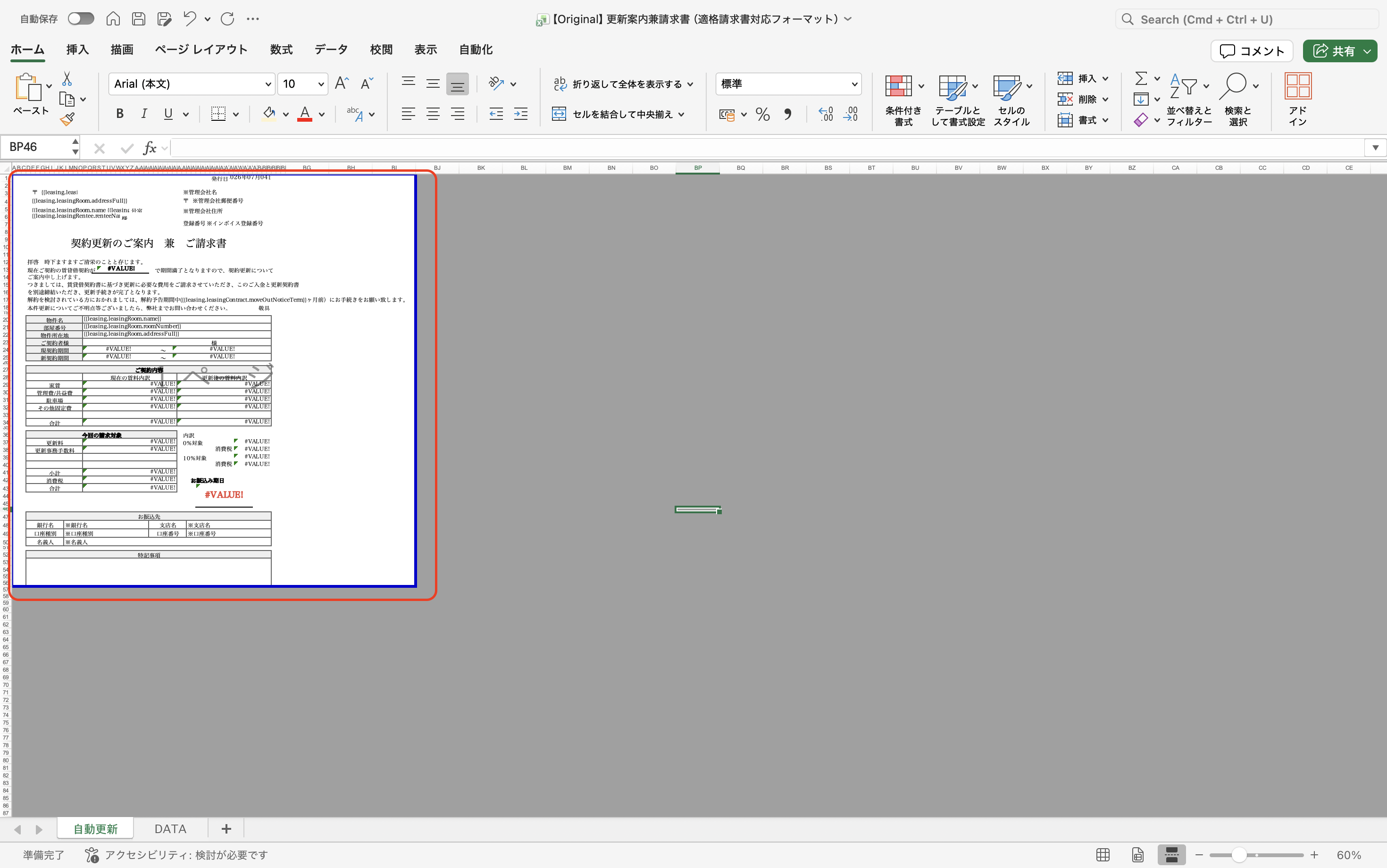1387x868 pixels.
Task: Adjust the zoom slider handle
Action: (x=1239, y=855)
